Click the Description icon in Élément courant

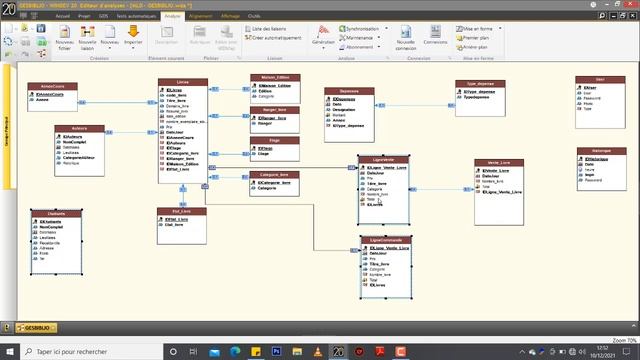click(x=167, y=31)
